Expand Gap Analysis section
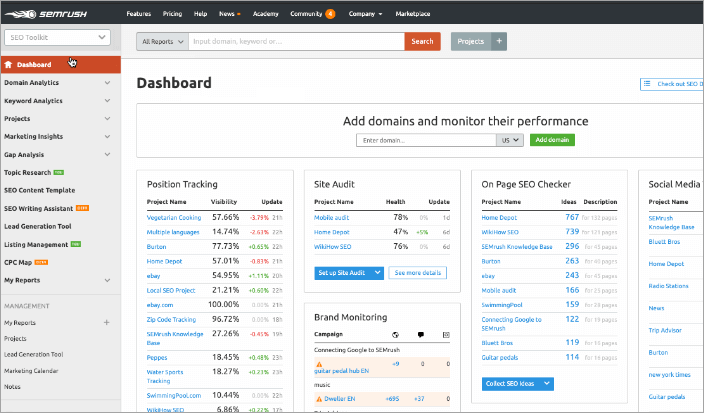The image size is (704, 413). (107, 154)
